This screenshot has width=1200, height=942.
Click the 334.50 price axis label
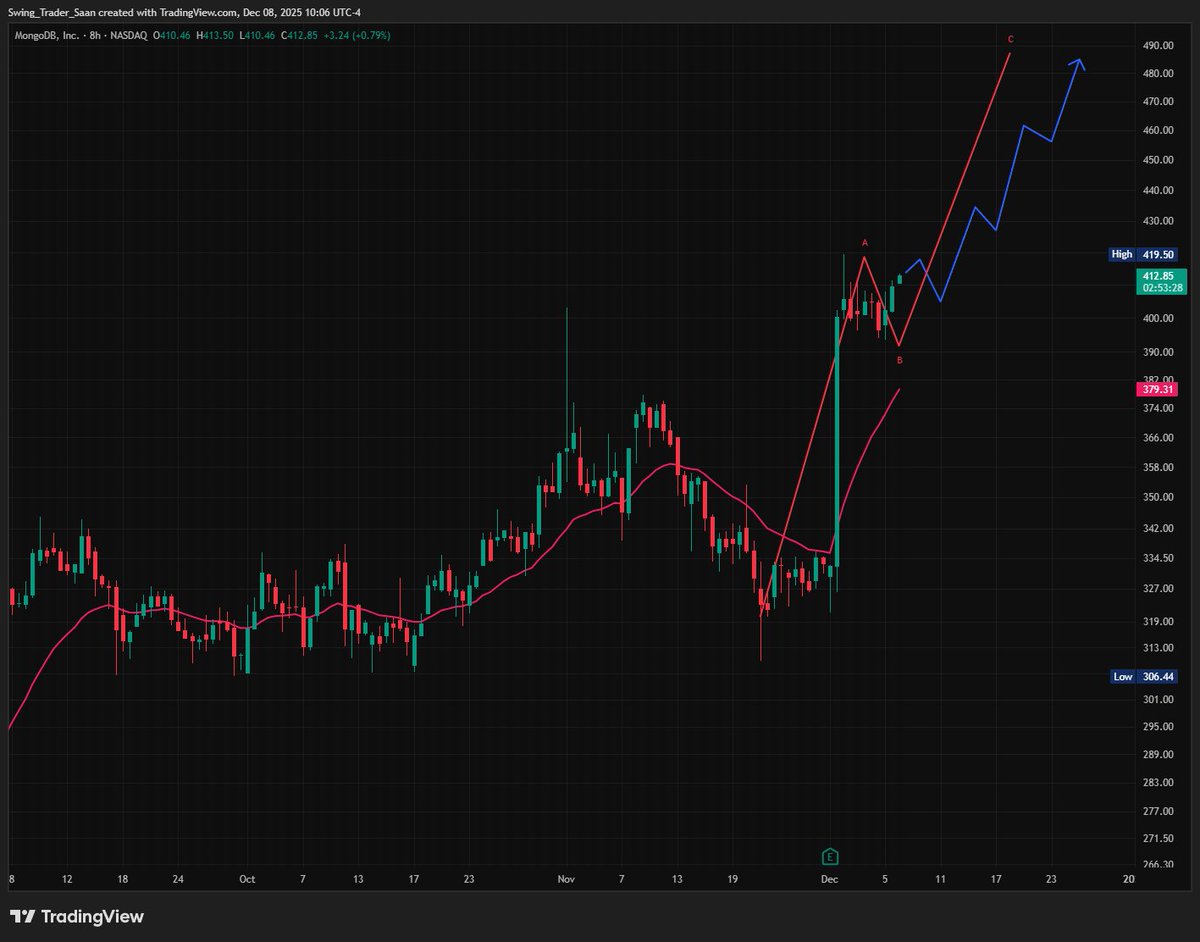click(1158, 558)
